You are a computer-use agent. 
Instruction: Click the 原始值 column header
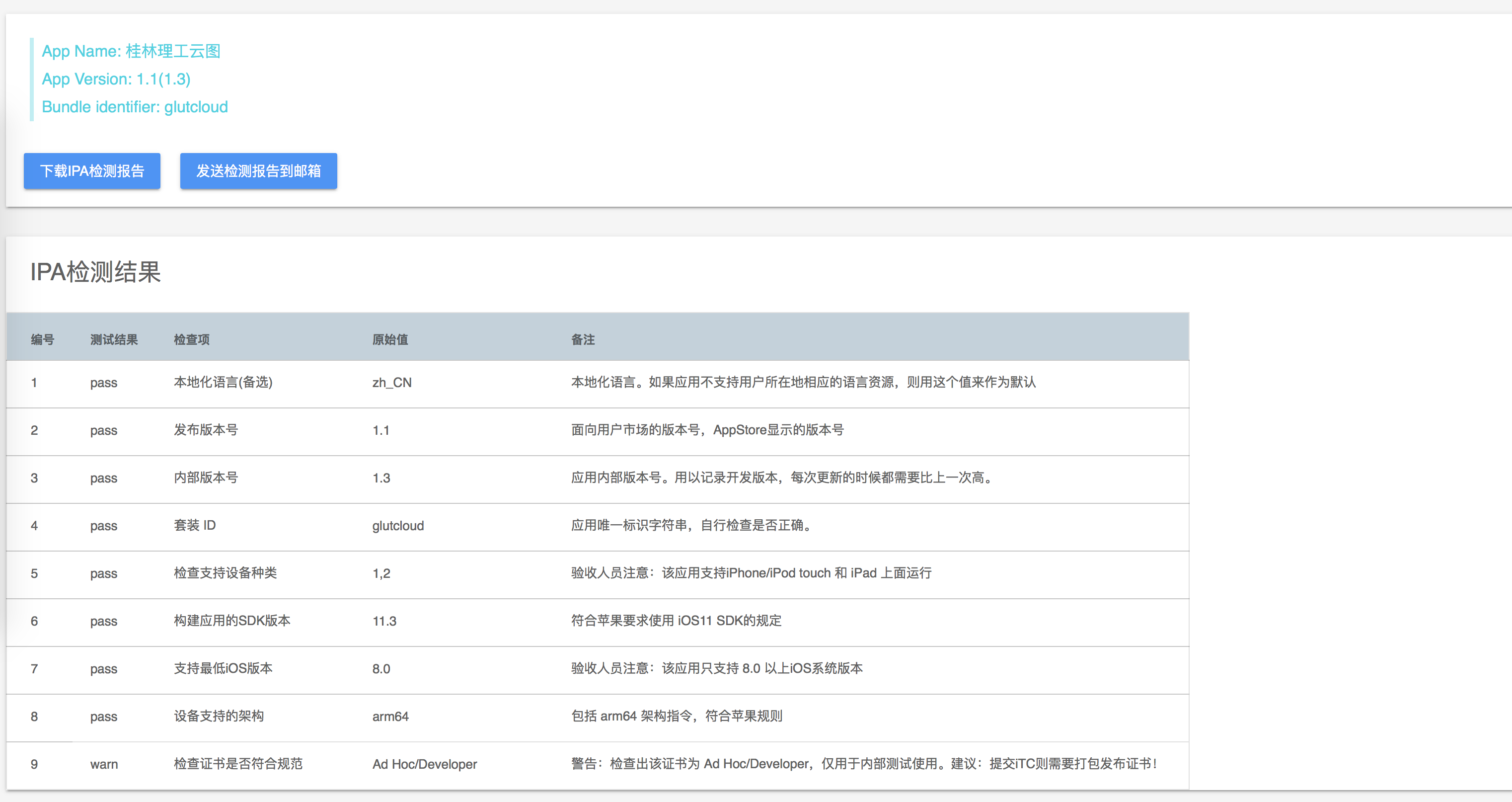[390, 339]
